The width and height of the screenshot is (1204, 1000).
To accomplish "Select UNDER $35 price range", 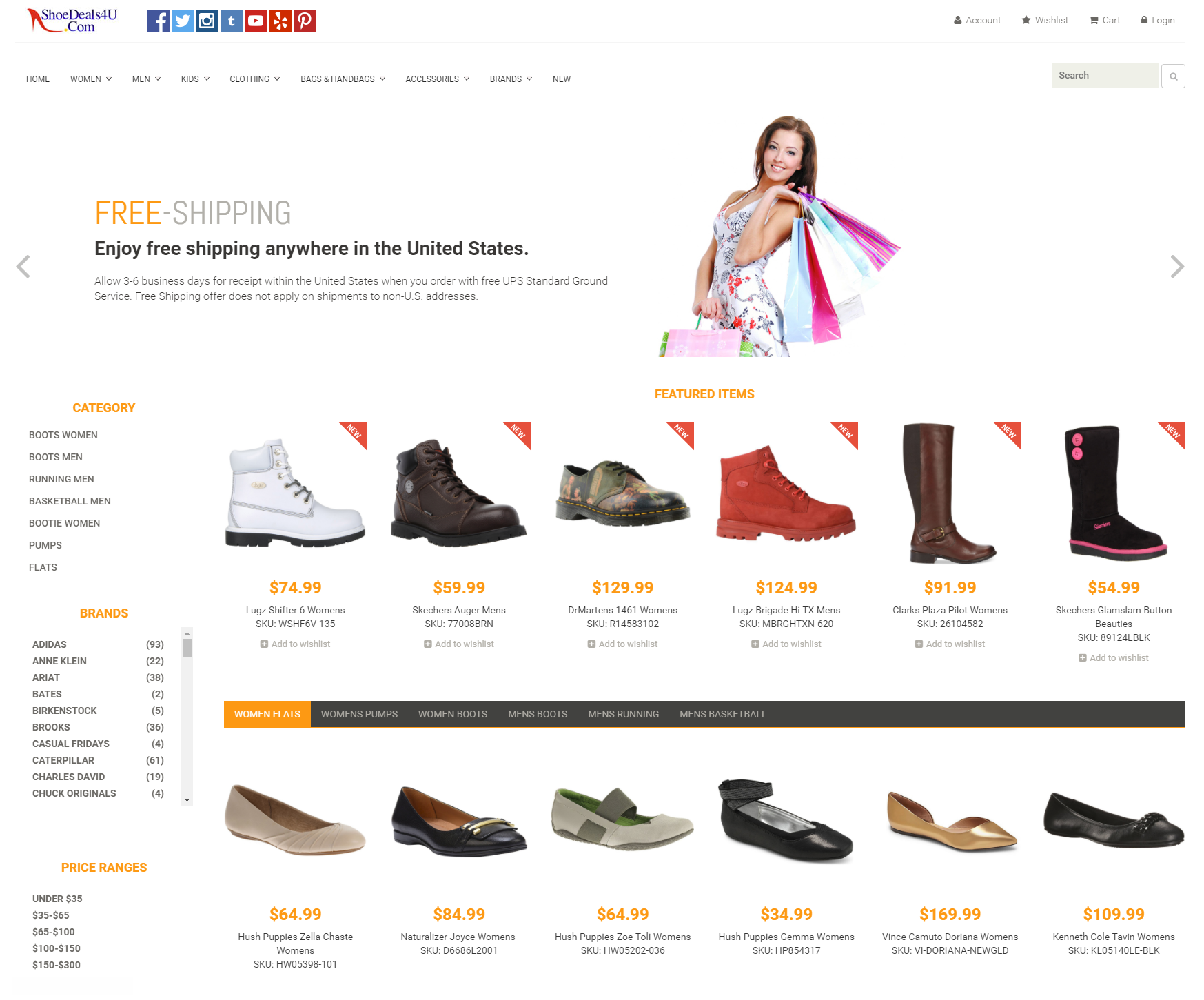I will [57, 899].
